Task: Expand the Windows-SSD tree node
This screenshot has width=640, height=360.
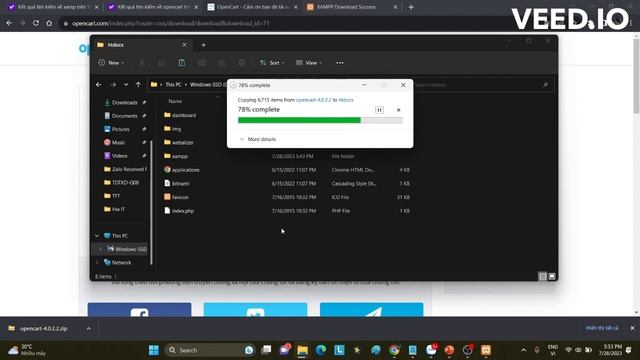Action: (100, 249)
